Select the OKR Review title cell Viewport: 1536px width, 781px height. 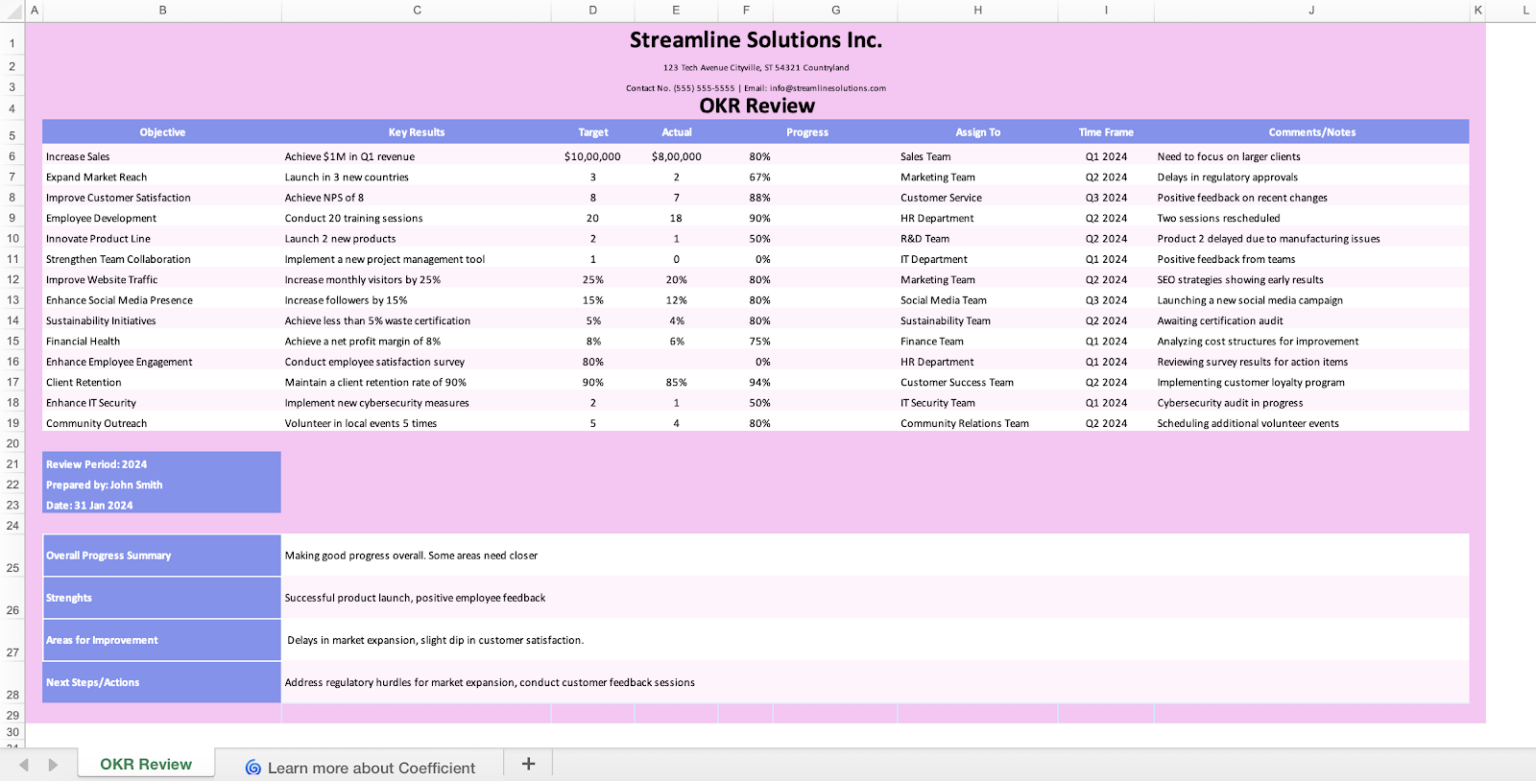[x=757, y=105]
